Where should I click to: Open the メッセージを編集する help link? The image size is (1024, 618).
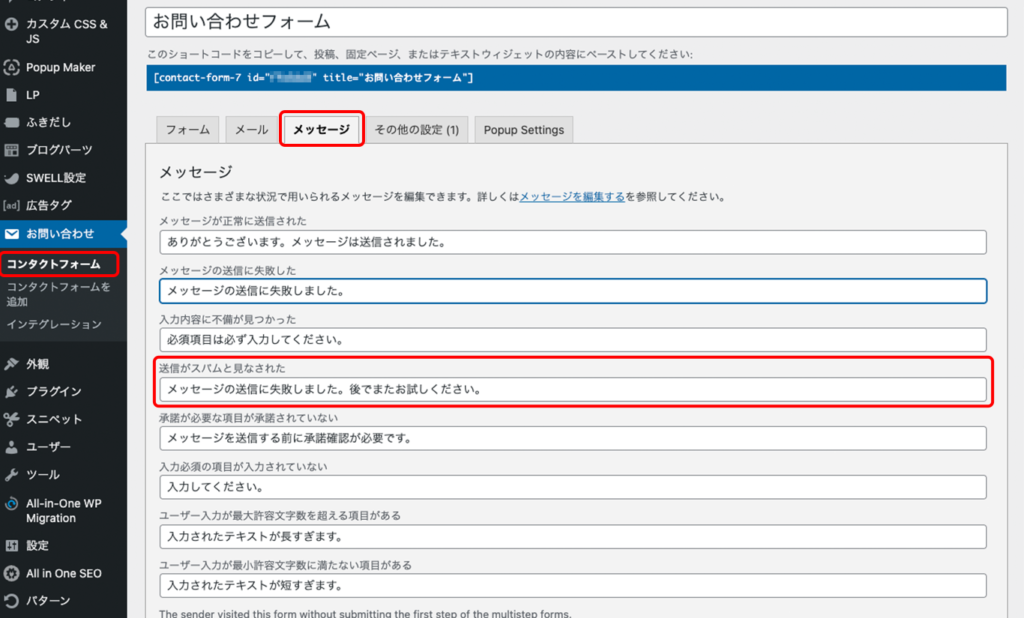(572, 198)
